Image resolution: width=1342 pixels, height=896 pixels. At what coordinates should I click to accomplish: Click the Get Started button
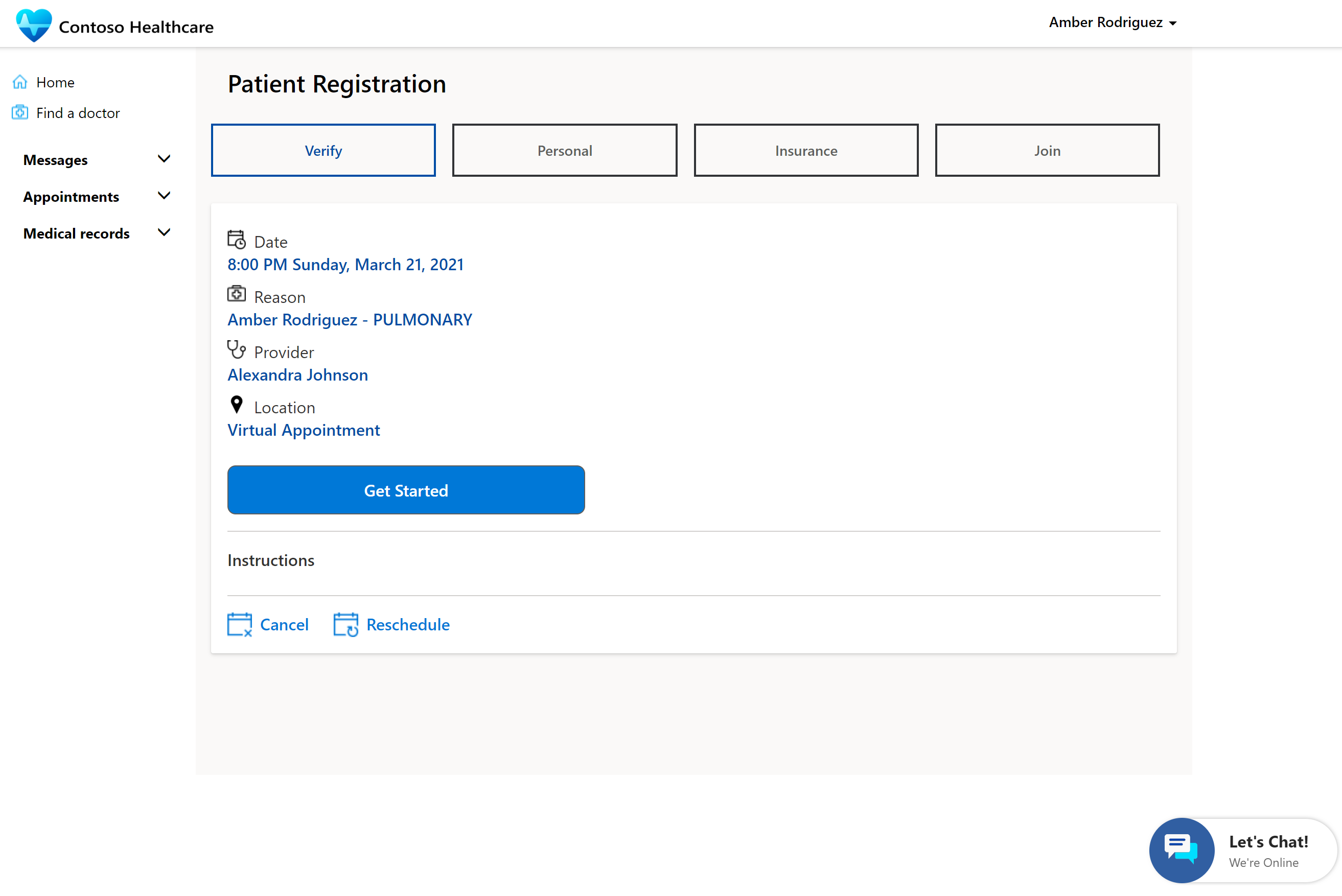click(x=406, y=490)
